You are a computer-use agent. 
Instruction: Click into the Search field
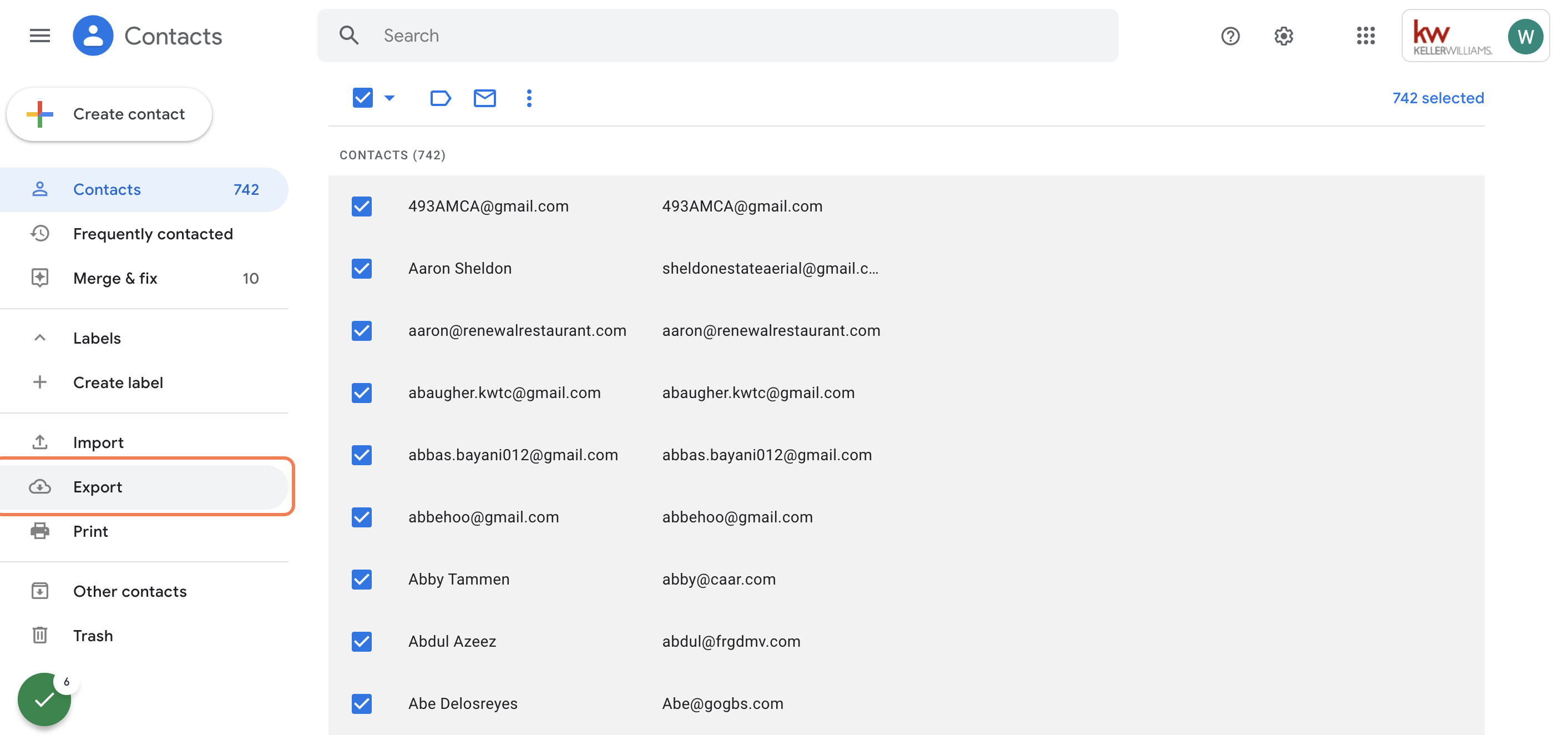pyautogui.click(x=717, y=36)
